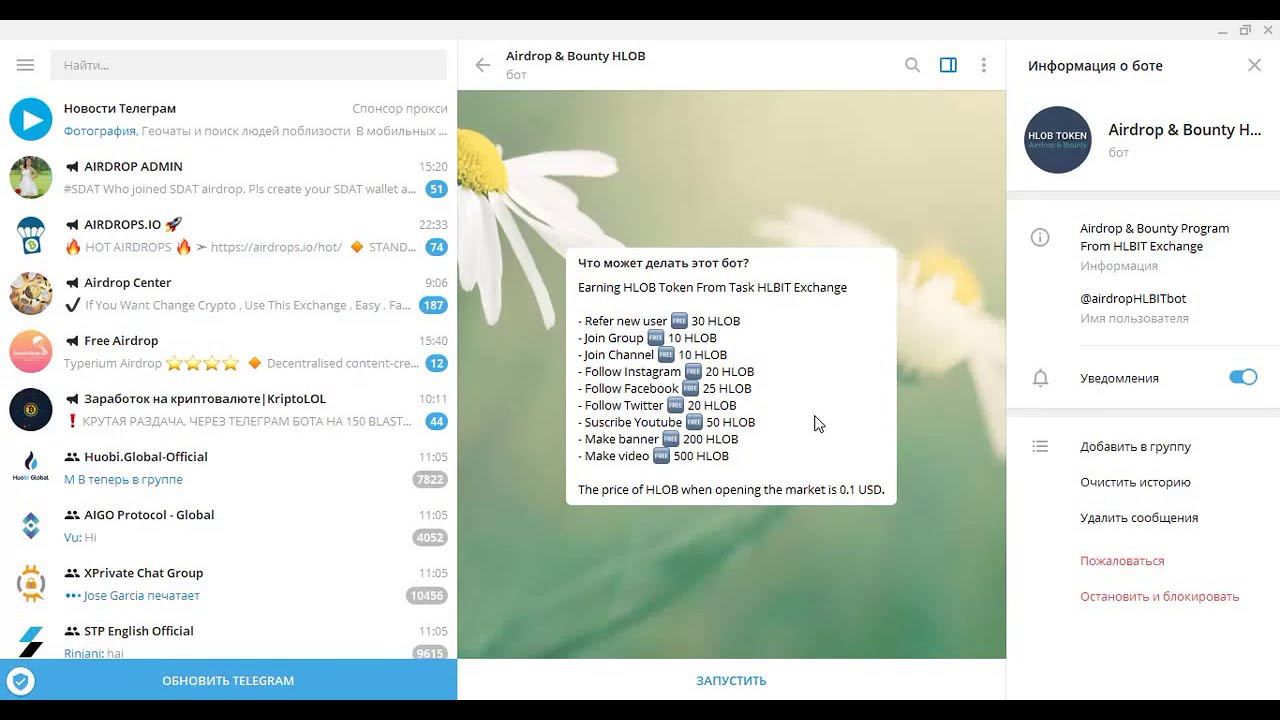
Task: Open Заработок на криптовалюте|KriptoLOL channel
Action: (228, 409)
